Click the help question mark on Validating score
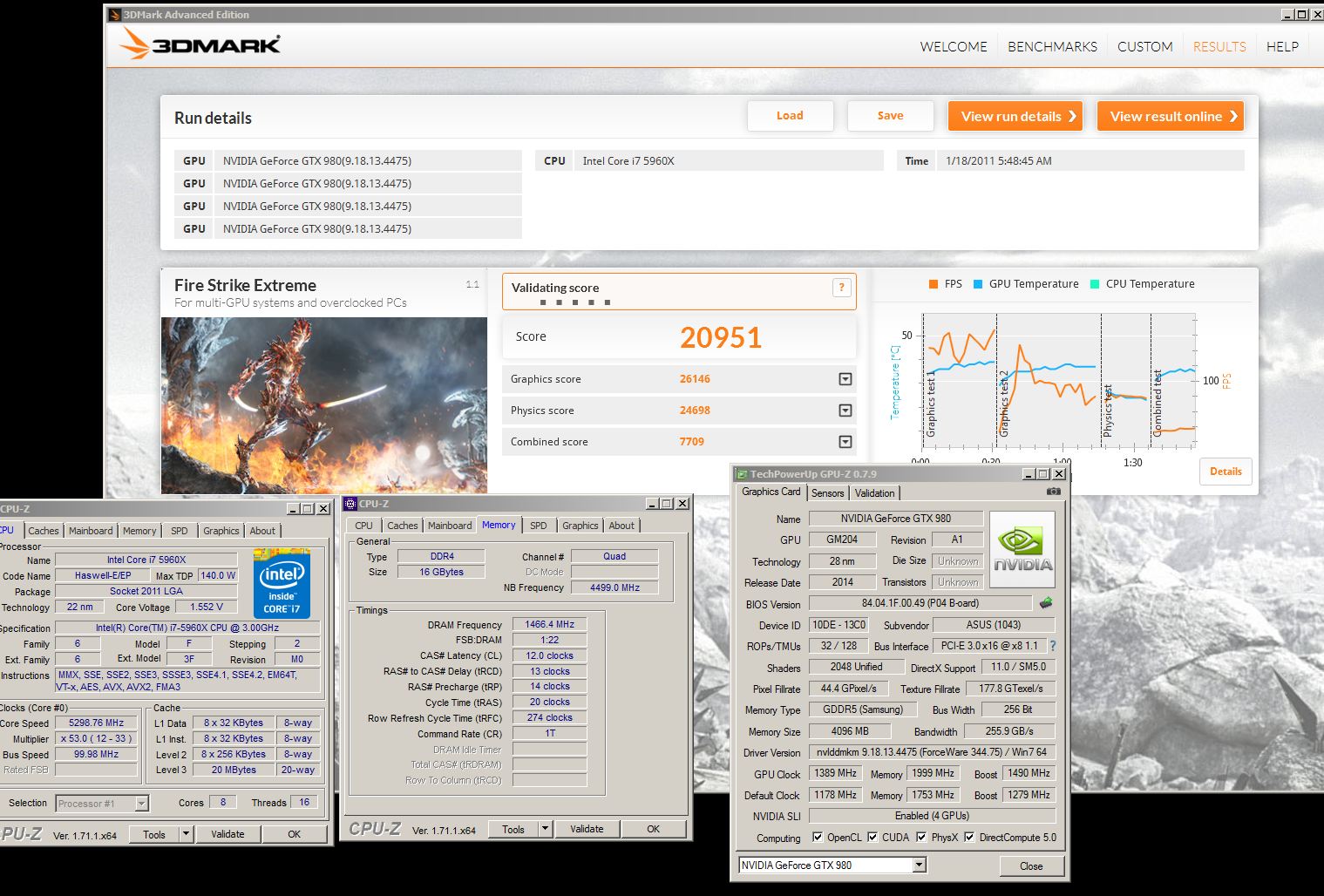Screen dimensions: 1324x896 (841, 288)
